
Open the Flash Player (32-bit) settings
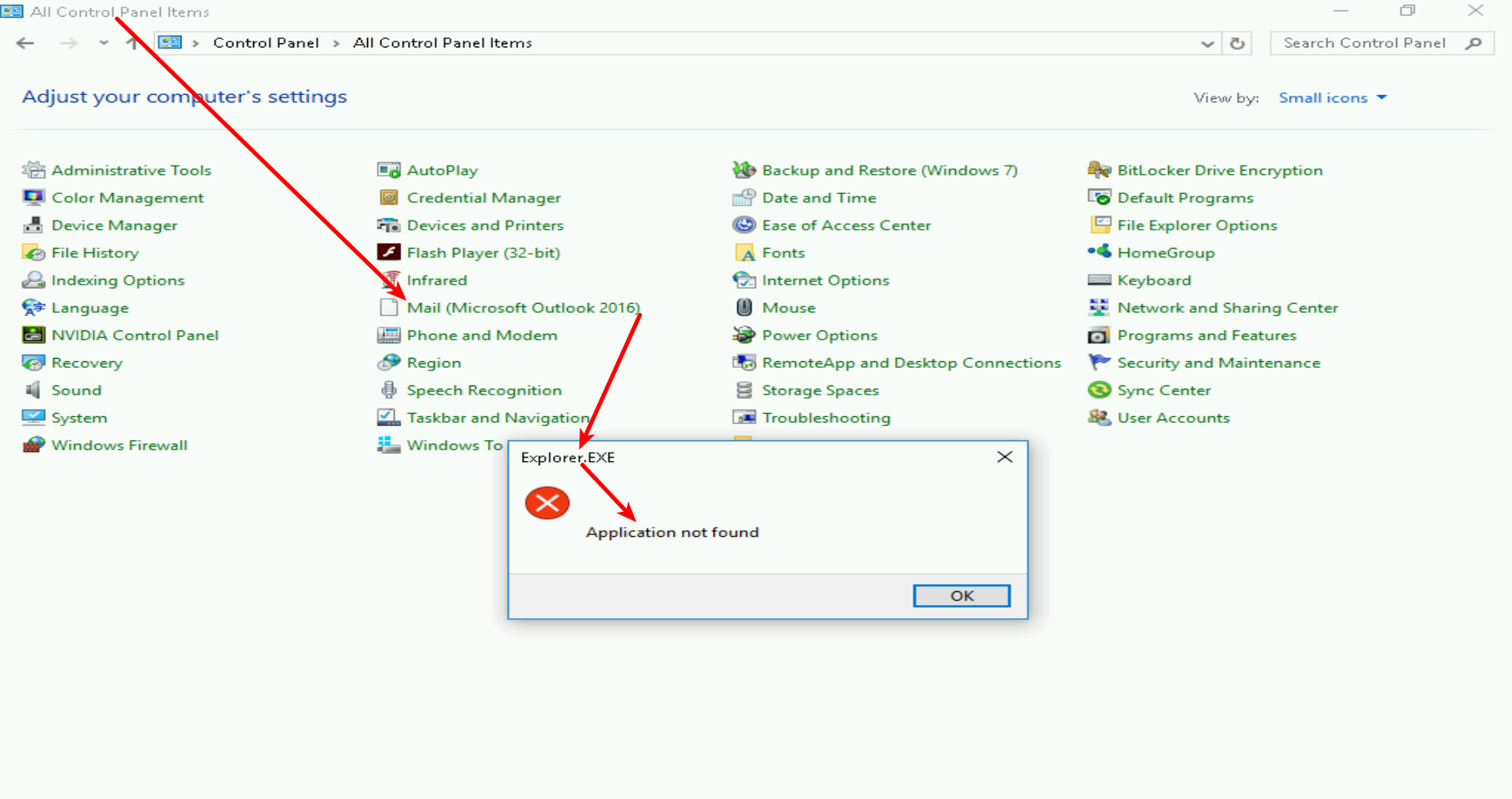click(x=483, y=252)
